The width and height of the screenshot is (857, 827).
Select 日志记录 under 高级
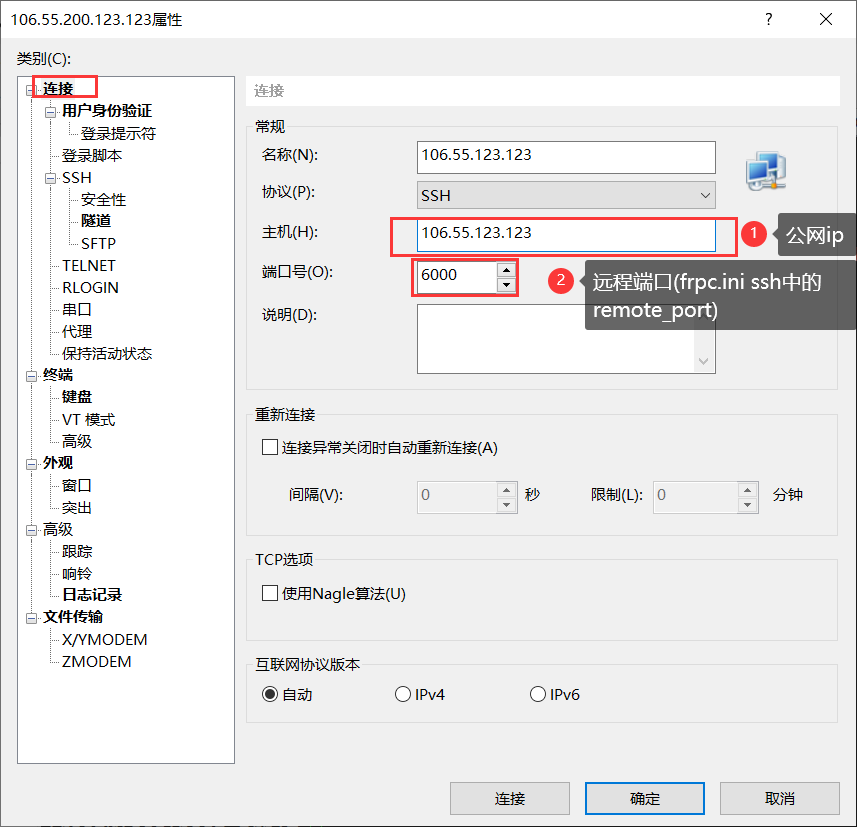tap(92, 595)
